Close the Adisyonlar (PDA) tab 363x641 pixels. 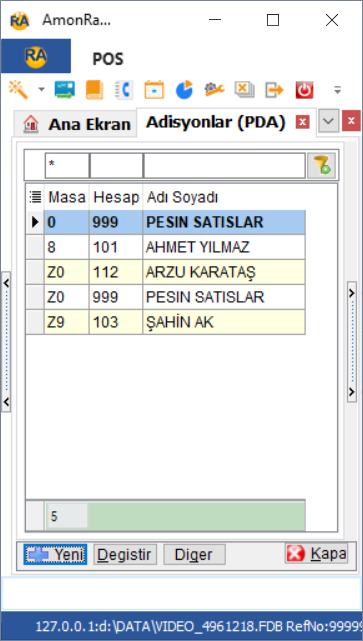tap(302, 122)
